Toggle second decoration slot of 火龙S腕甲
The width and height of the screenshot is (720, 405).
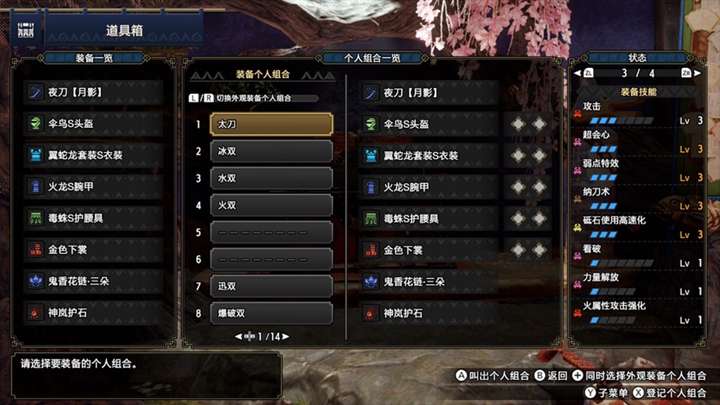[539, 187]
